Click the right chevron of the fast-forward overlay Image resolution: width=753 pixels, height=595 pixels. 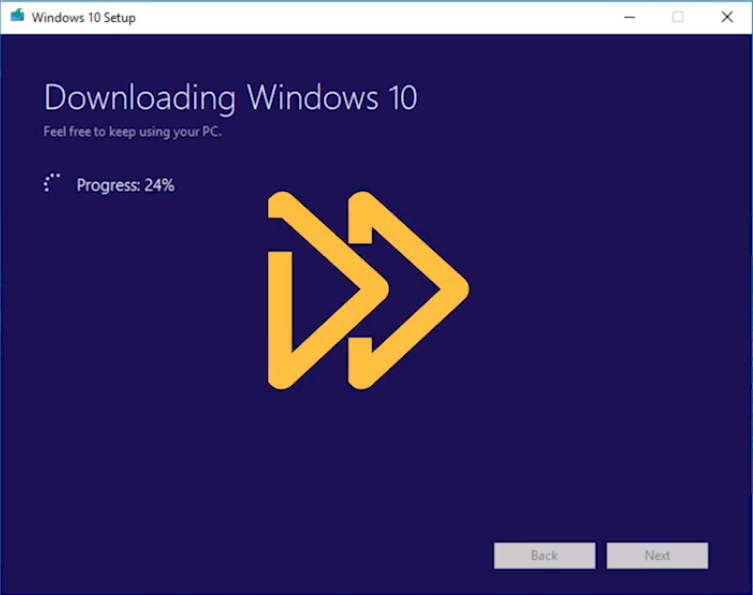pos(410,290)
